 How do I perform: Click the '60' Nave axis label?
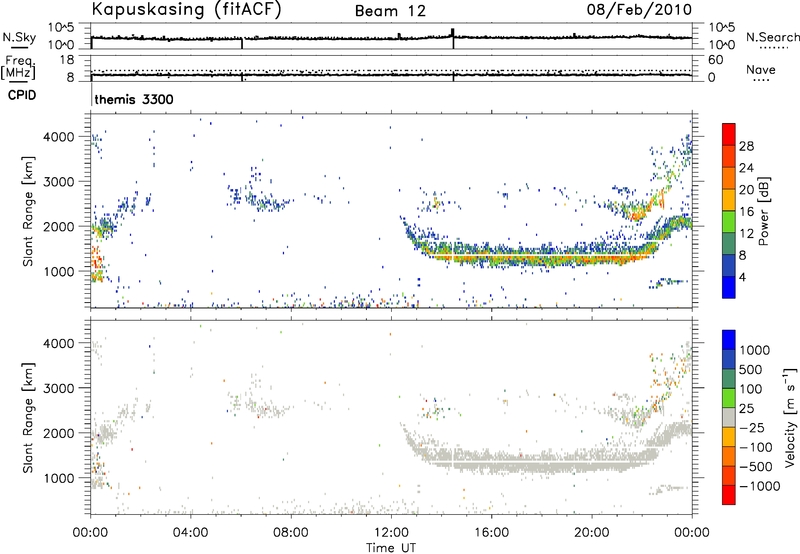(716, 60)
